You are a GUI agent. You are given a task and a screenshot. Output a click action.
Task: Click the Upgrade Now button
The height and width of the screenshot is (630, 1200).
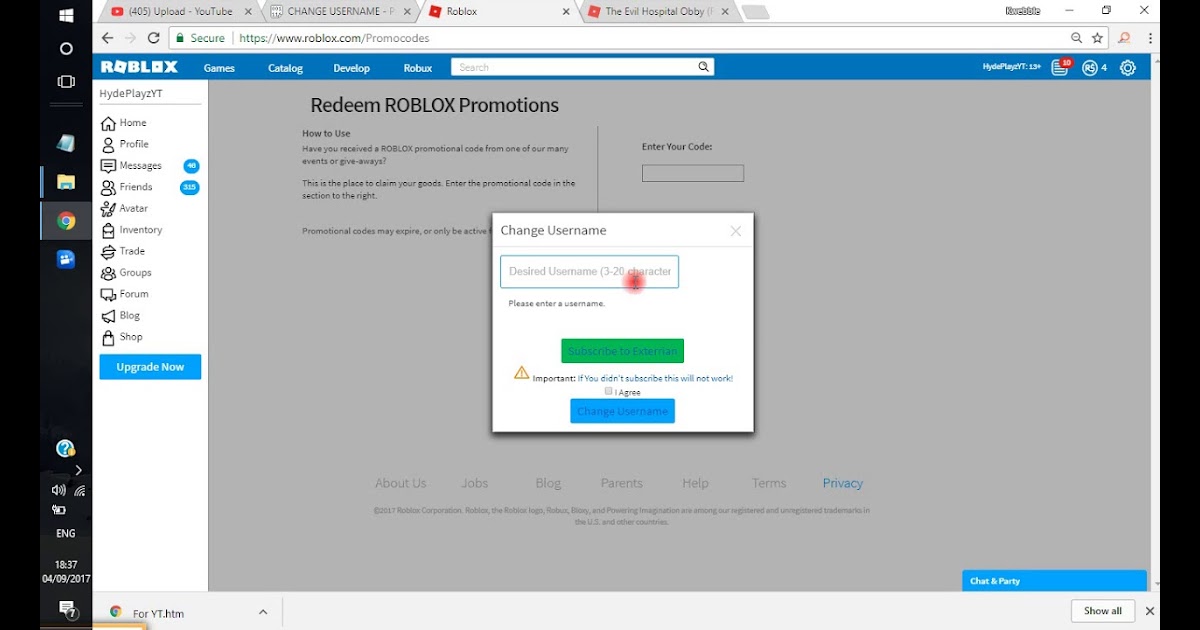coord(150,367)
